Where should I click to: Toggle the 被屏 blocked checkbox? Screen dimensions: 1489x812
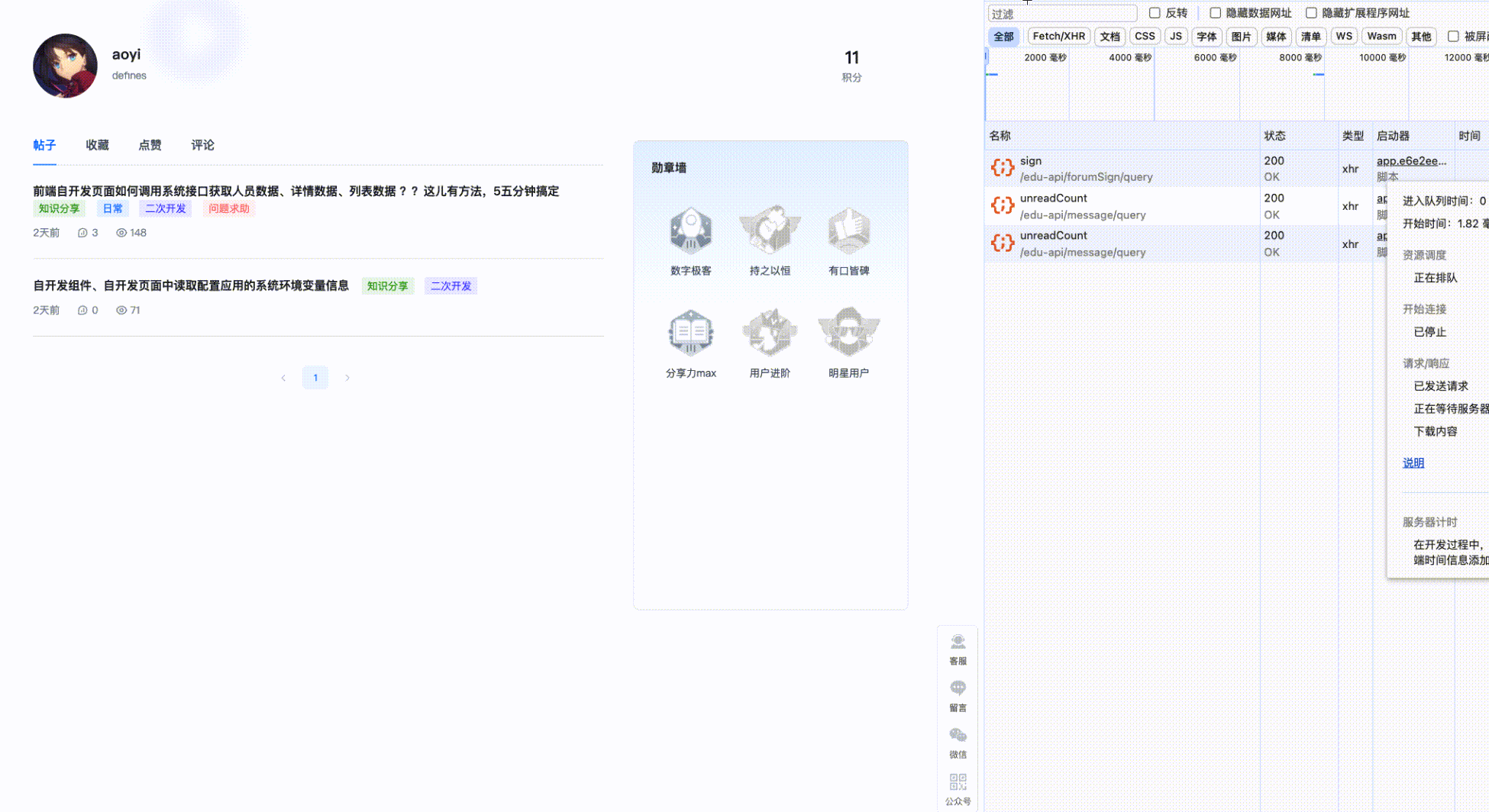click(x=1453, y=37)
